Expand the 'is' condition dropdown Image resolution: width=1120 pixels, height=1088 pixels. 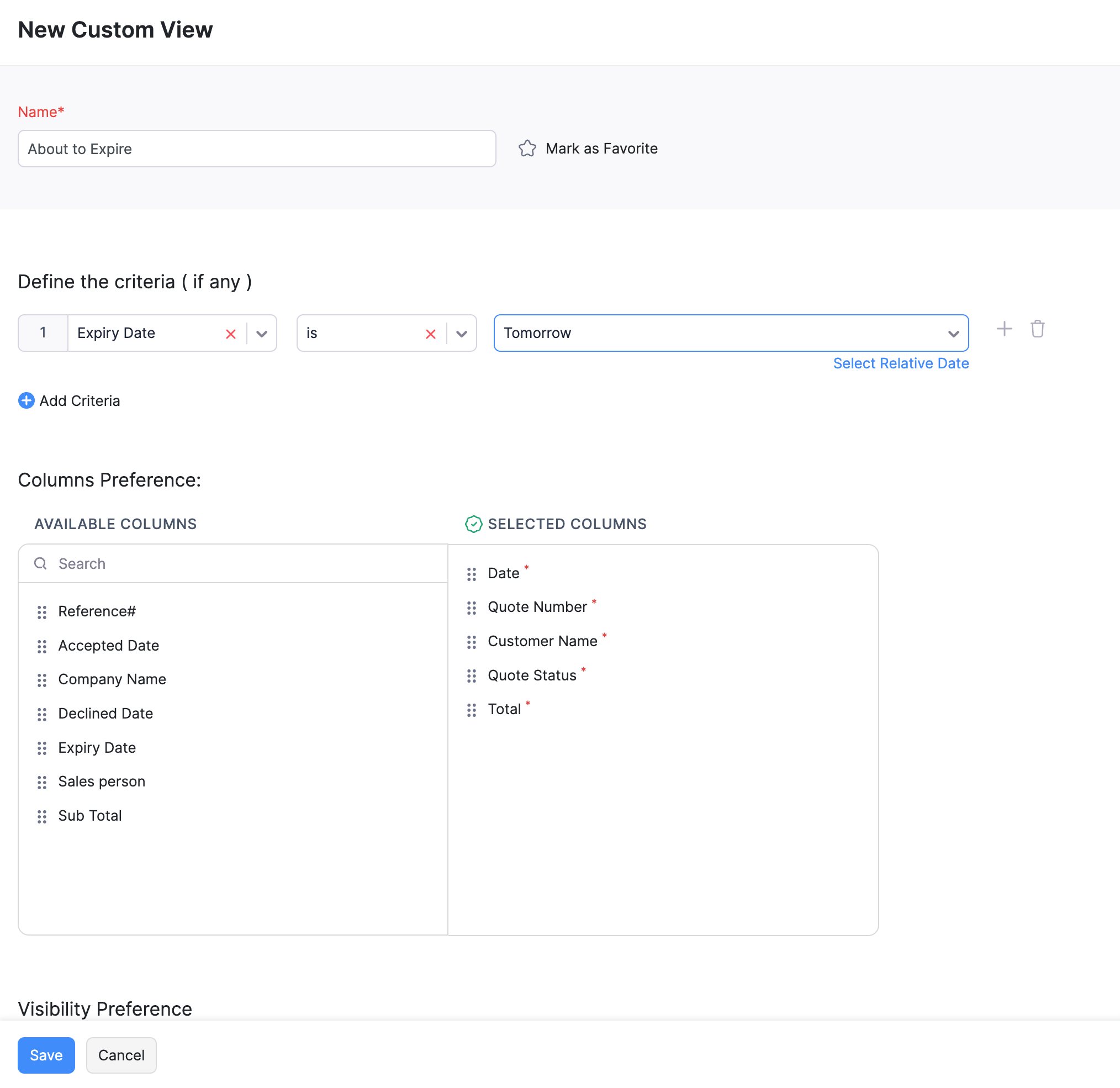coord(462,333)
